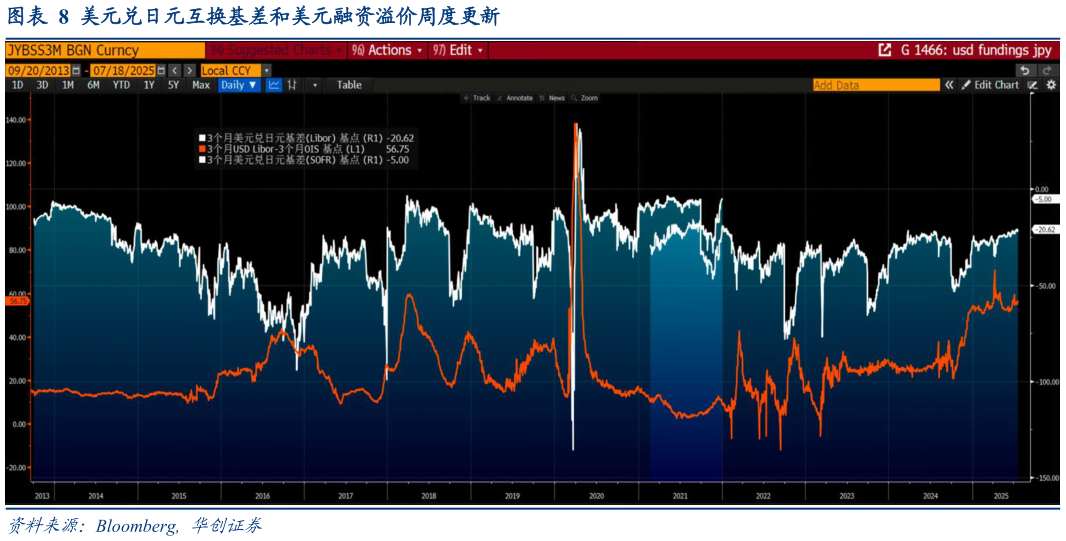The width and height of the screenshot is (1066, 541).
Task: Click the Edit Chart button
Action: [x=990, y=85]
